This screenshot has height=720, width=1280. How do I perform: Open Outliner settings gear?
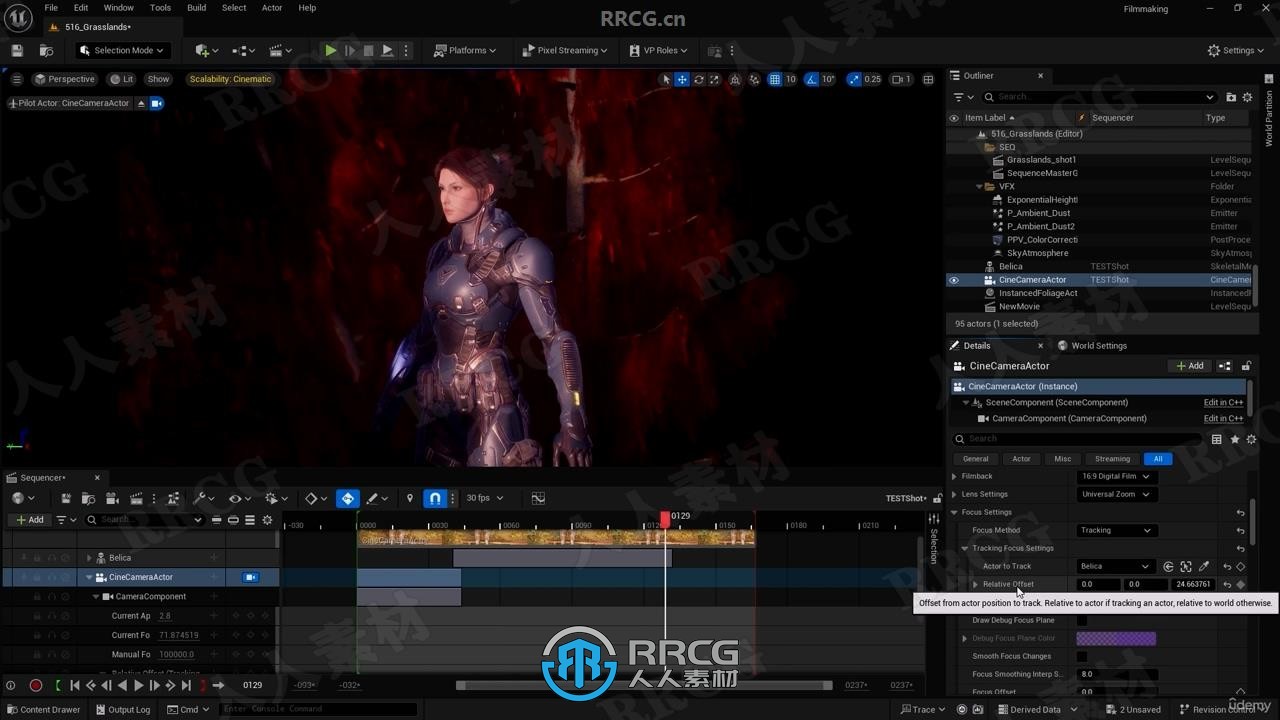[1247, 97]
